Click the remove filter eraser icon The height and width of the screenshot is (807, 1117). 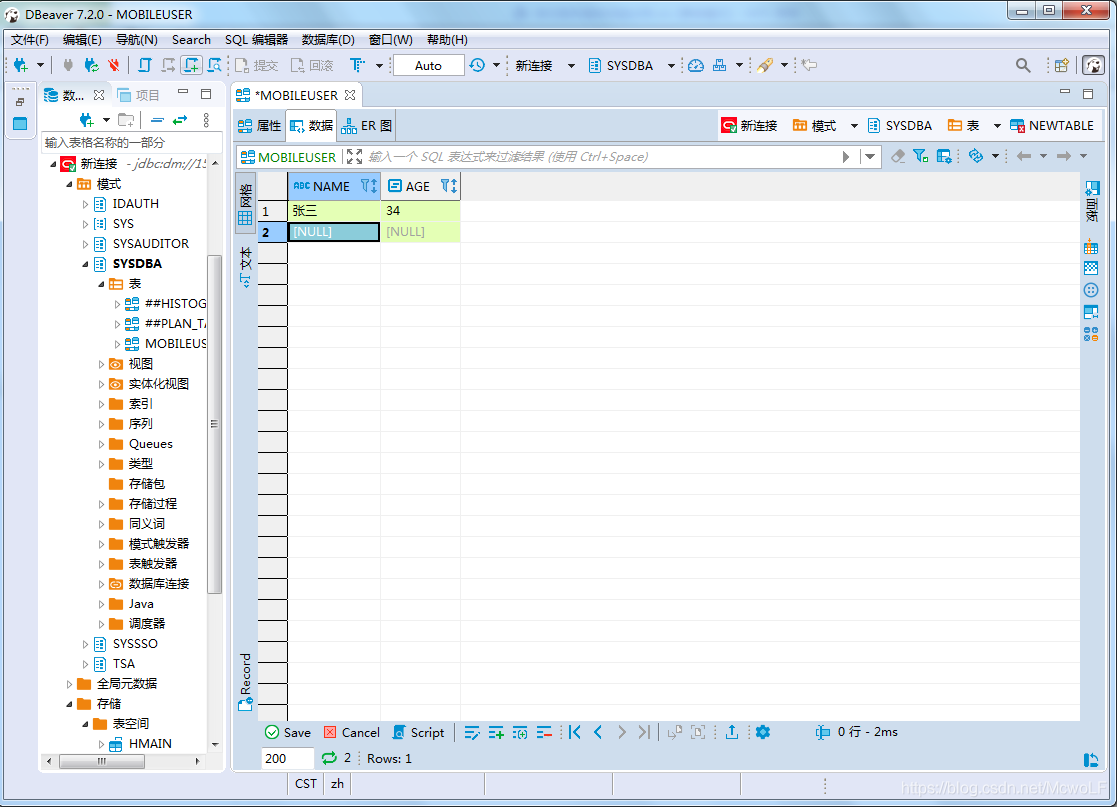(898, 156)
